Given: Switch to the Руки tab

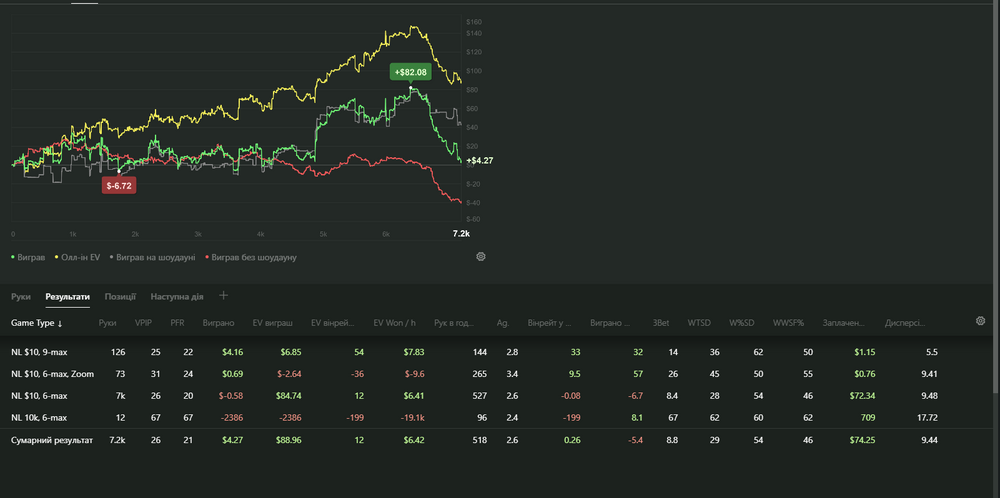Looking at the screenshot, I should [21, 297].
